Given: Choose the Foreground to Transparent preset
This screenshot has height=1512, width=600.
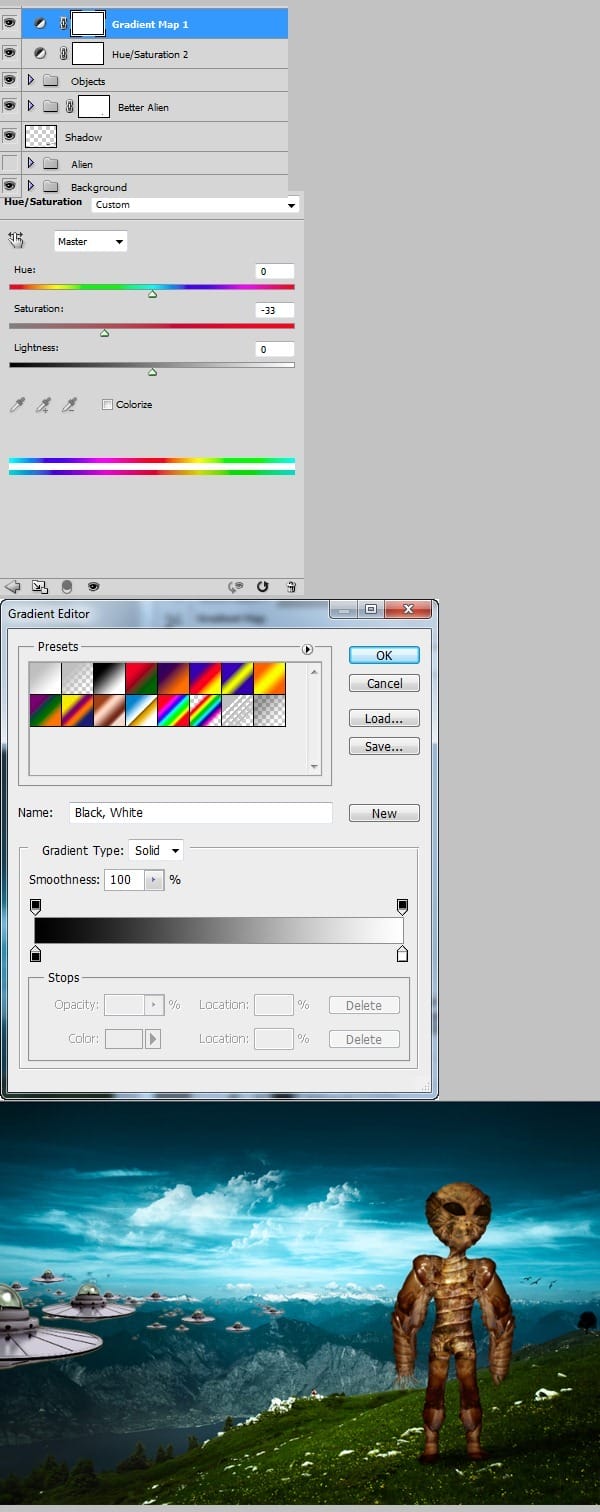Looking at the screenshot, I should [x=77, y=678].
